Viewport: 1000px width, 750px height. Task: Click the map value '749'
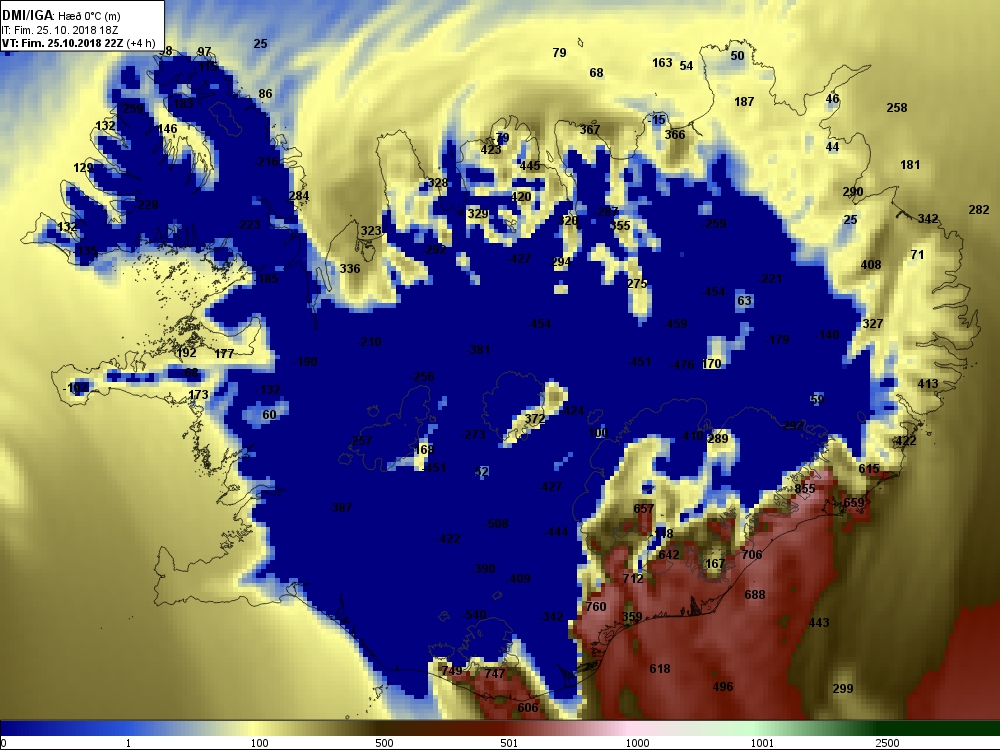click(x=452, y=671)
